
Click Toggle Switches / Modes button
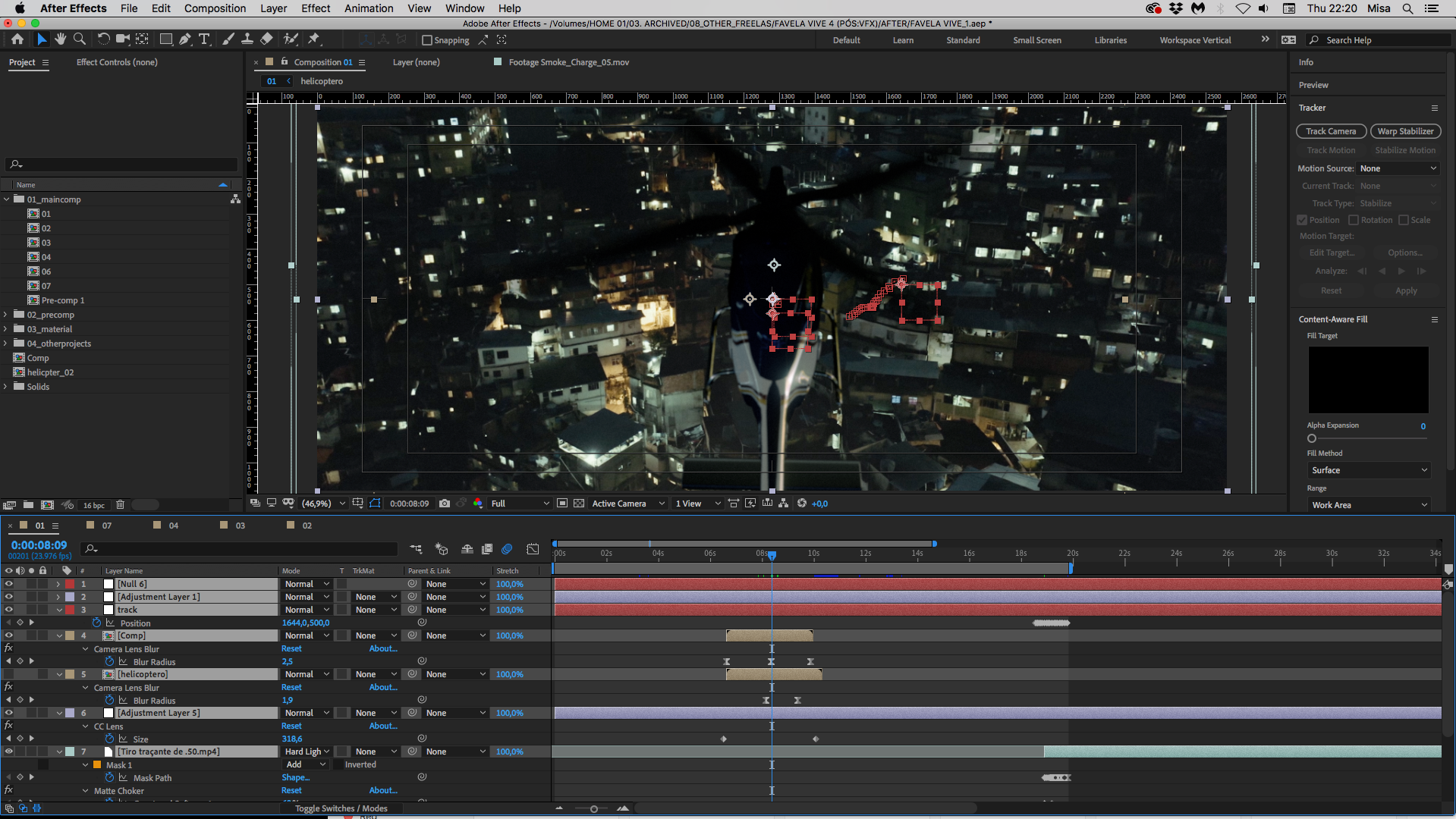[x=341, y=808]
